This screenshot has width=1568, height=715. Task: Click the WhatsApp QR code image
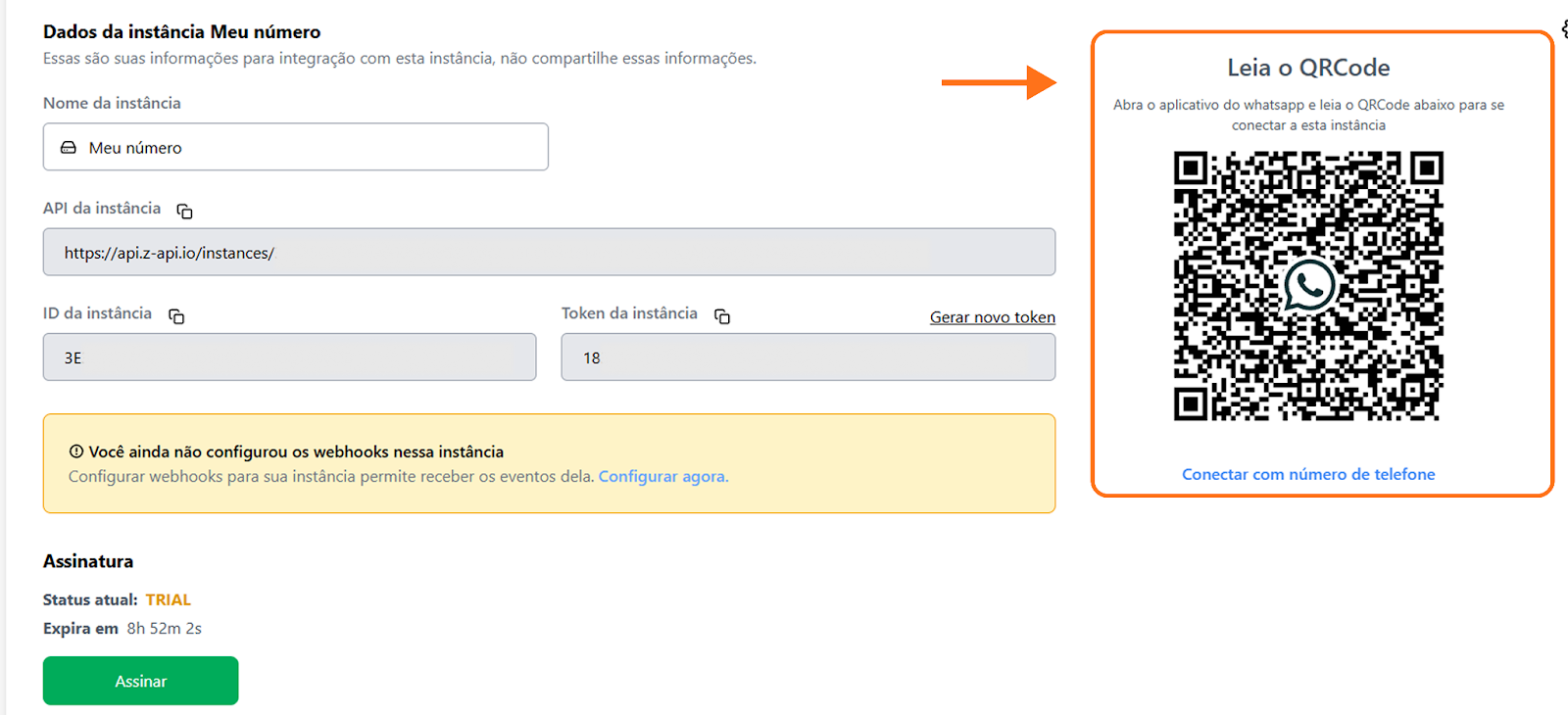click(x=1308, y=286)
